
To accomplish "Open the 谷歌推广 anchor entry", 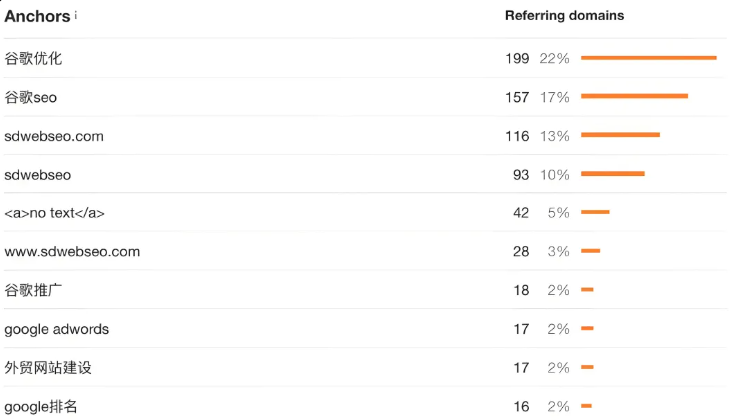I will coord(33,290).
